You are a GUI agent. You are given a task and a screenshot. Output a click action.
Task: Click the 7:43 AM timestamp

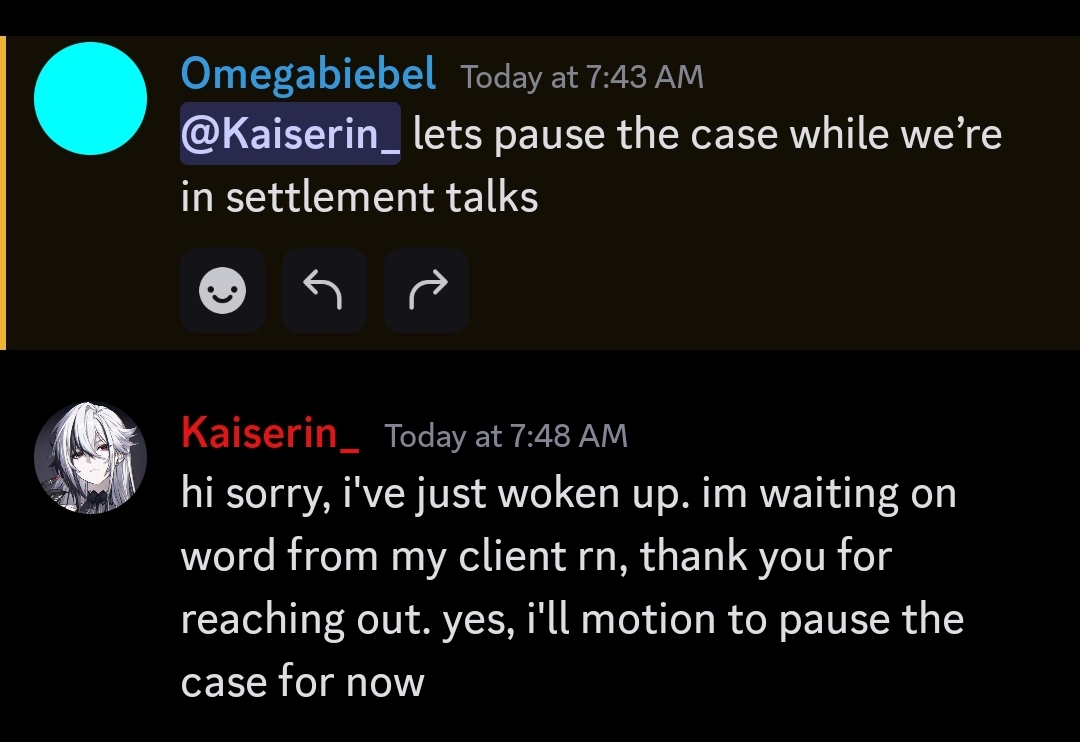point(645,76)
